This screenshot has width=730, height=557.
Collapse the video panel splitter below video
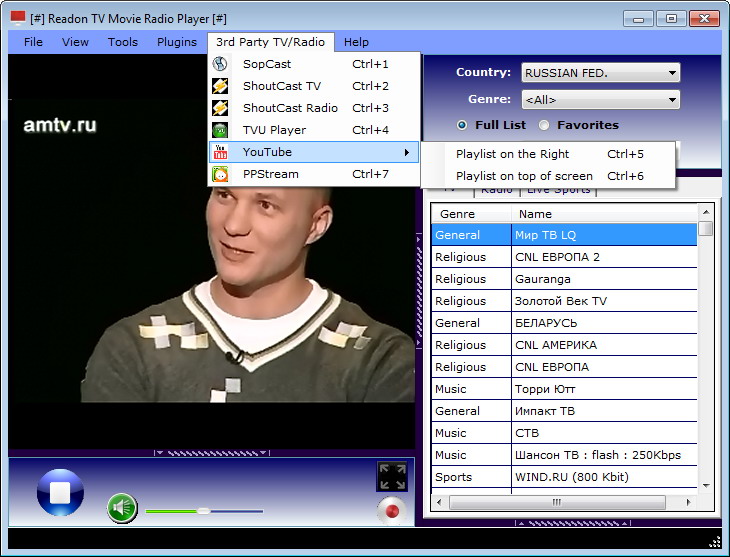click(212, 453)
